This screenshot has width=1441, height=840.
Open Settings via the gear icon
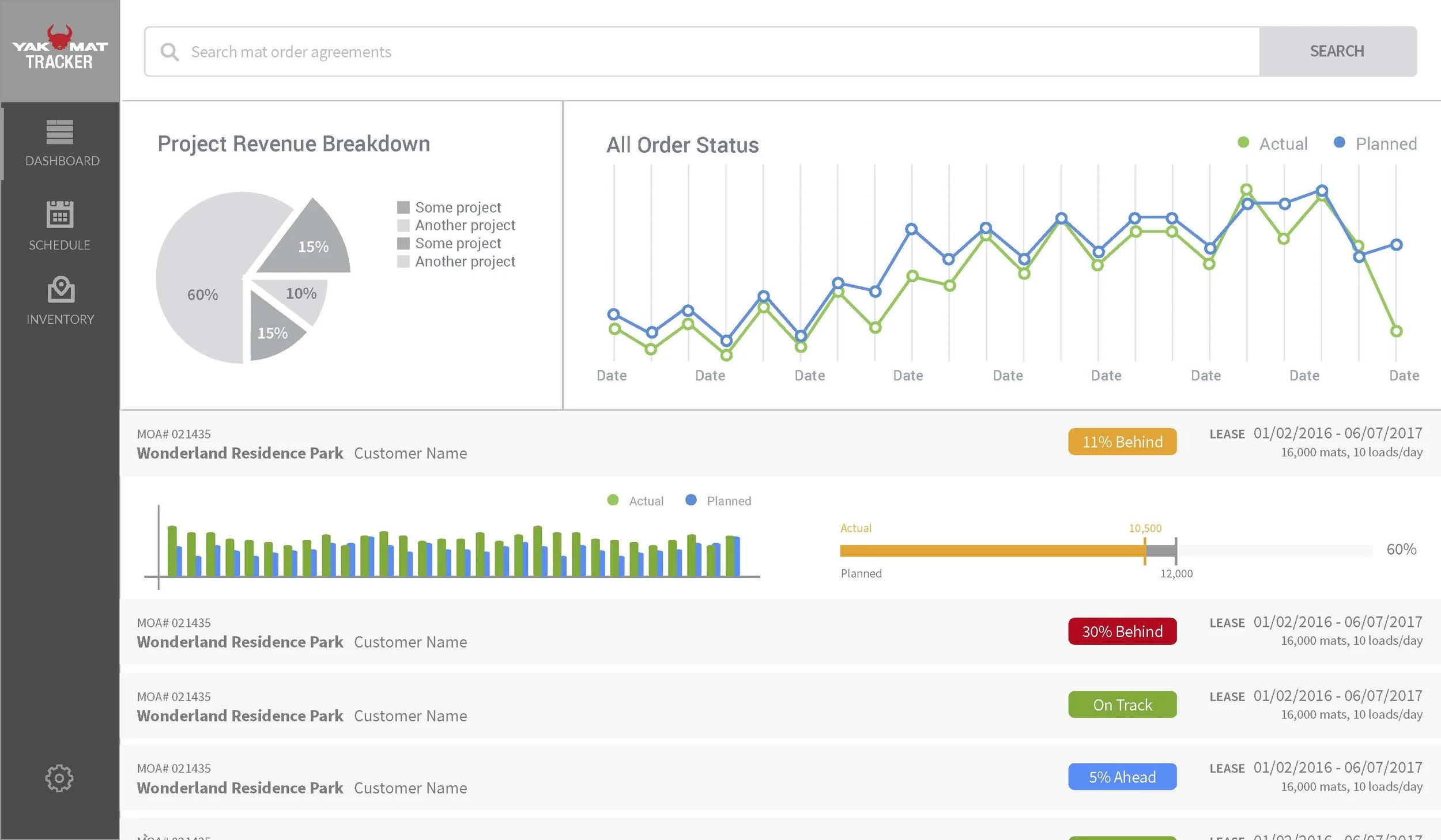(x=59, y=777)
